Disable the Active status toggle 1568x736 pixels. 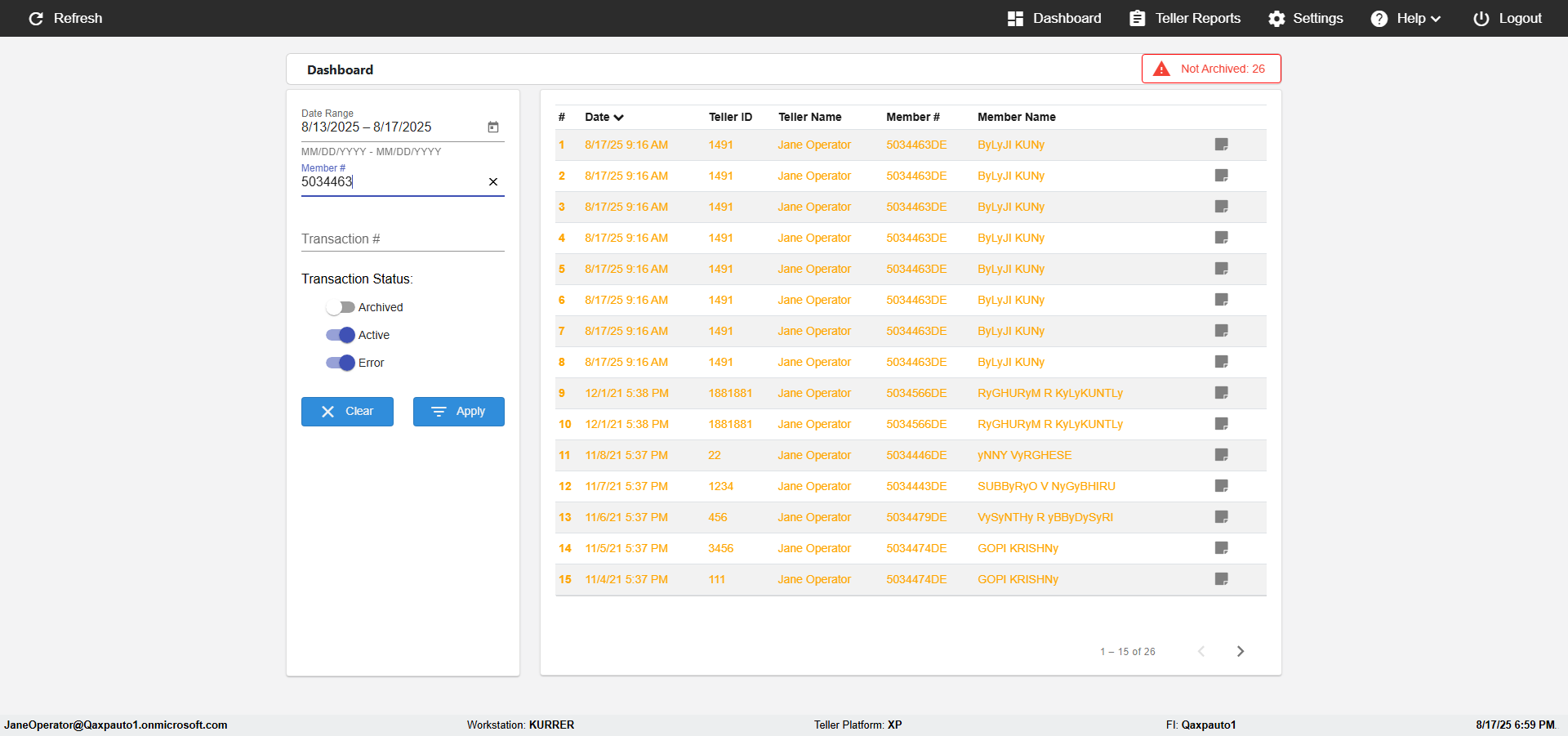coord(340,335)
